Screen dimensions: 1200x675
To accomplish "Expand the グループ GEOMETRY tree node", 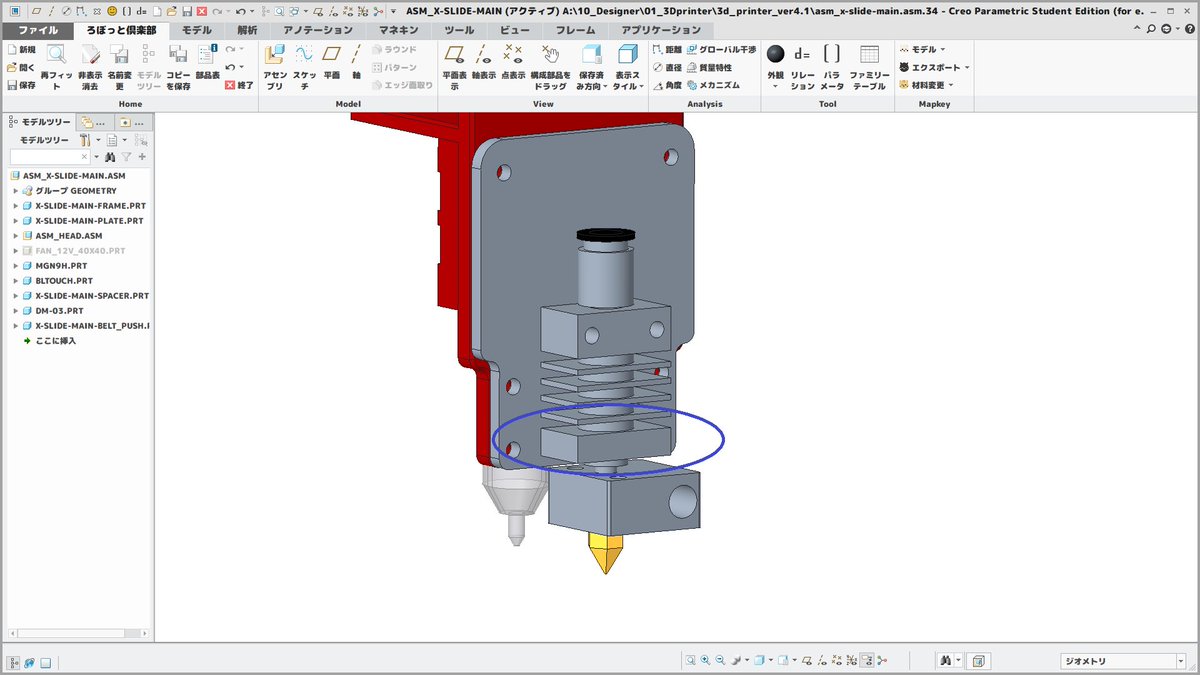I will coord(15,191).
